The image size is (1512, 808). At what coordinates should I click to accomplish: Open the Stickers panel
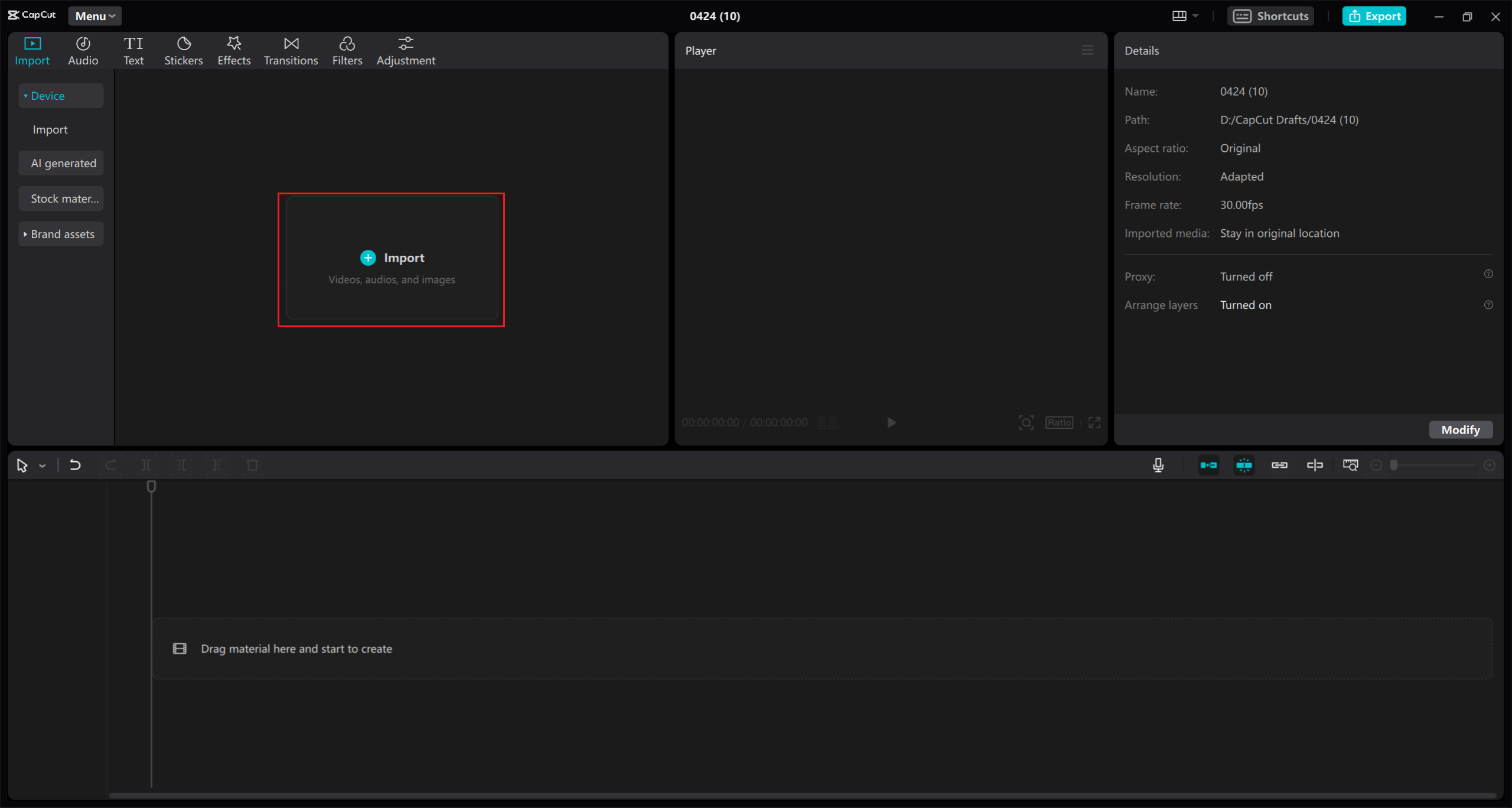click(x=183, y=50)
